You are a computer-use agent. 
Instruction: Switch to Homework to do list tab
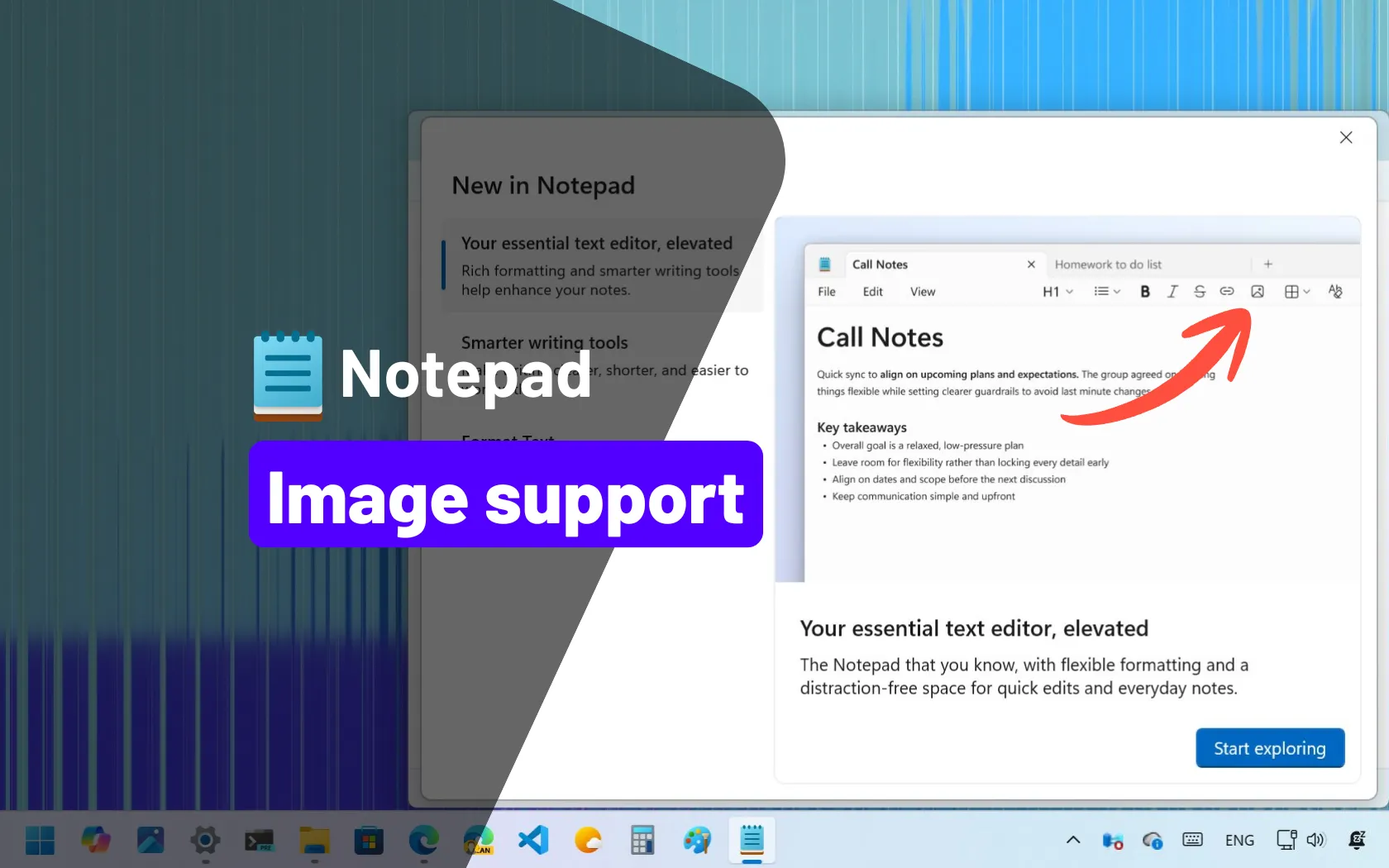click(x=1108, y=265)
